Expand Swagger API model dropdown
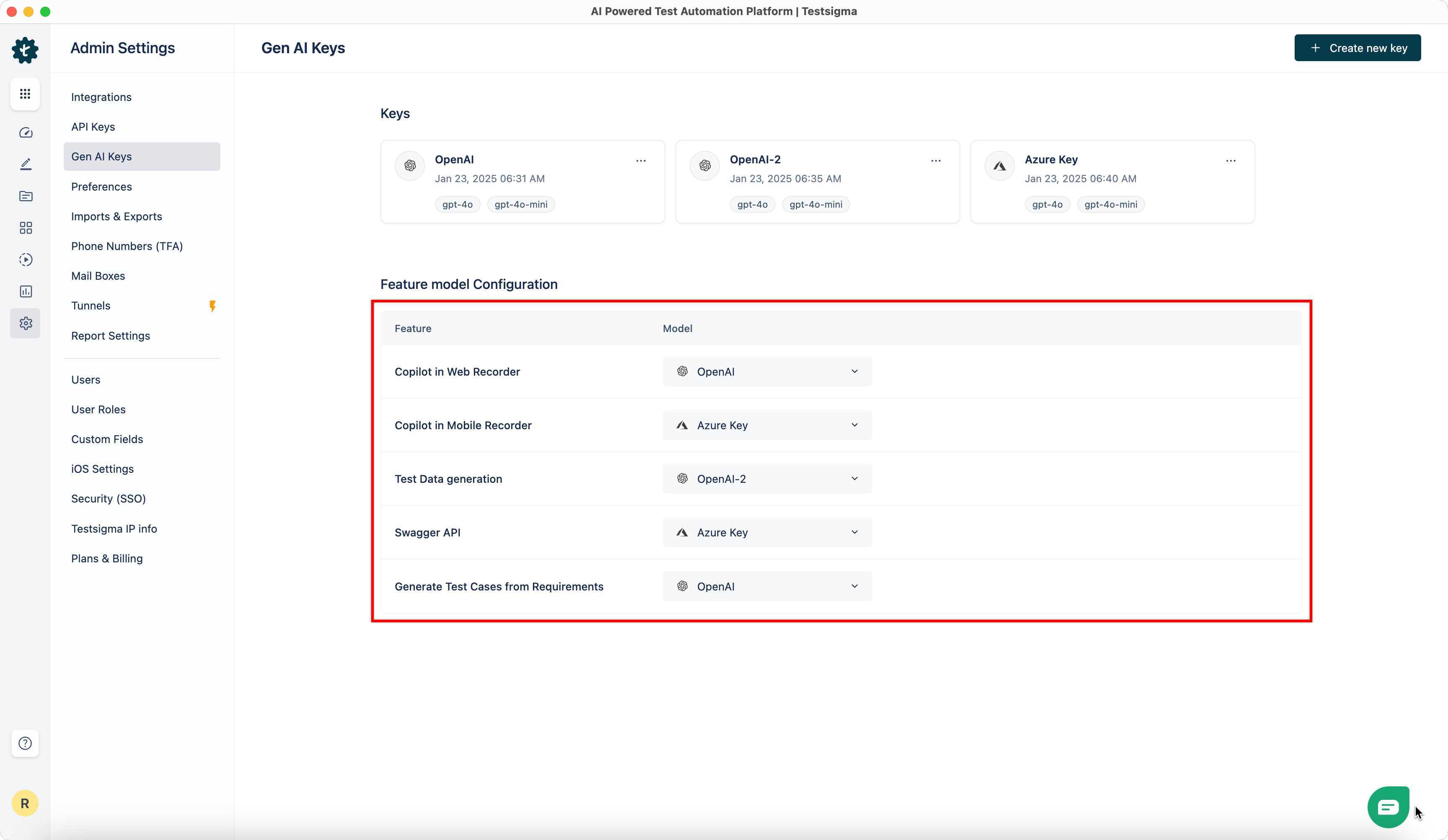 766,532
